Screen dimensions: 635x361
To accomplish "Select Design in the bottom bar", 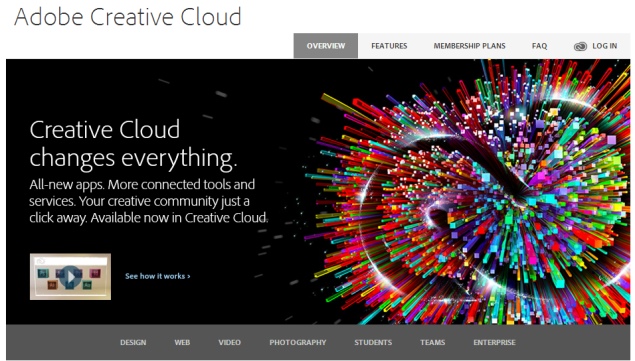I will coord(133,342).
